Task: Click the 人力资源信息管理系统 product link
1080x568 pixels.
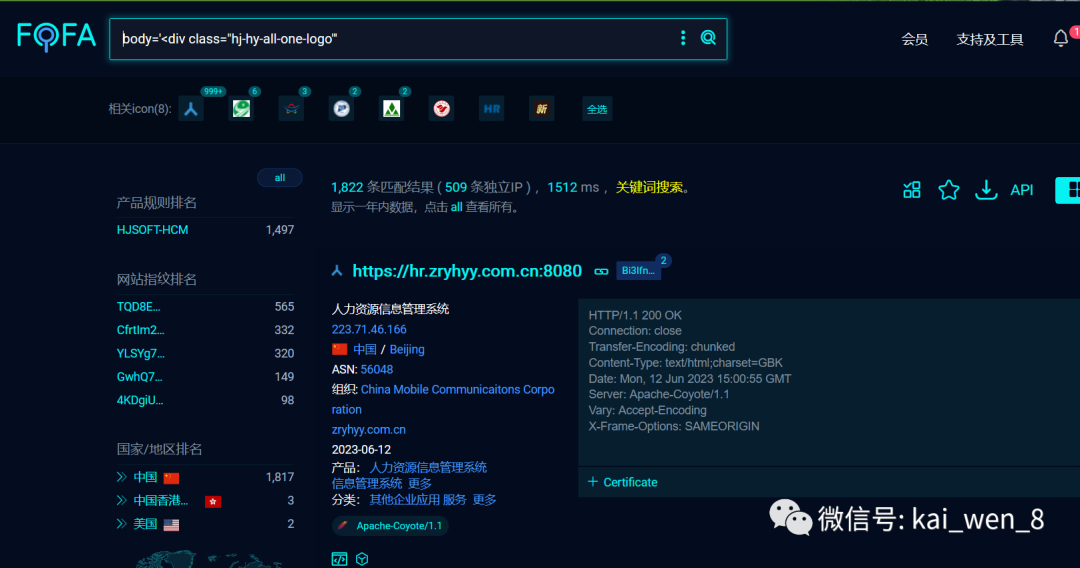Action: pyautogui.click(x=428, y=467)
